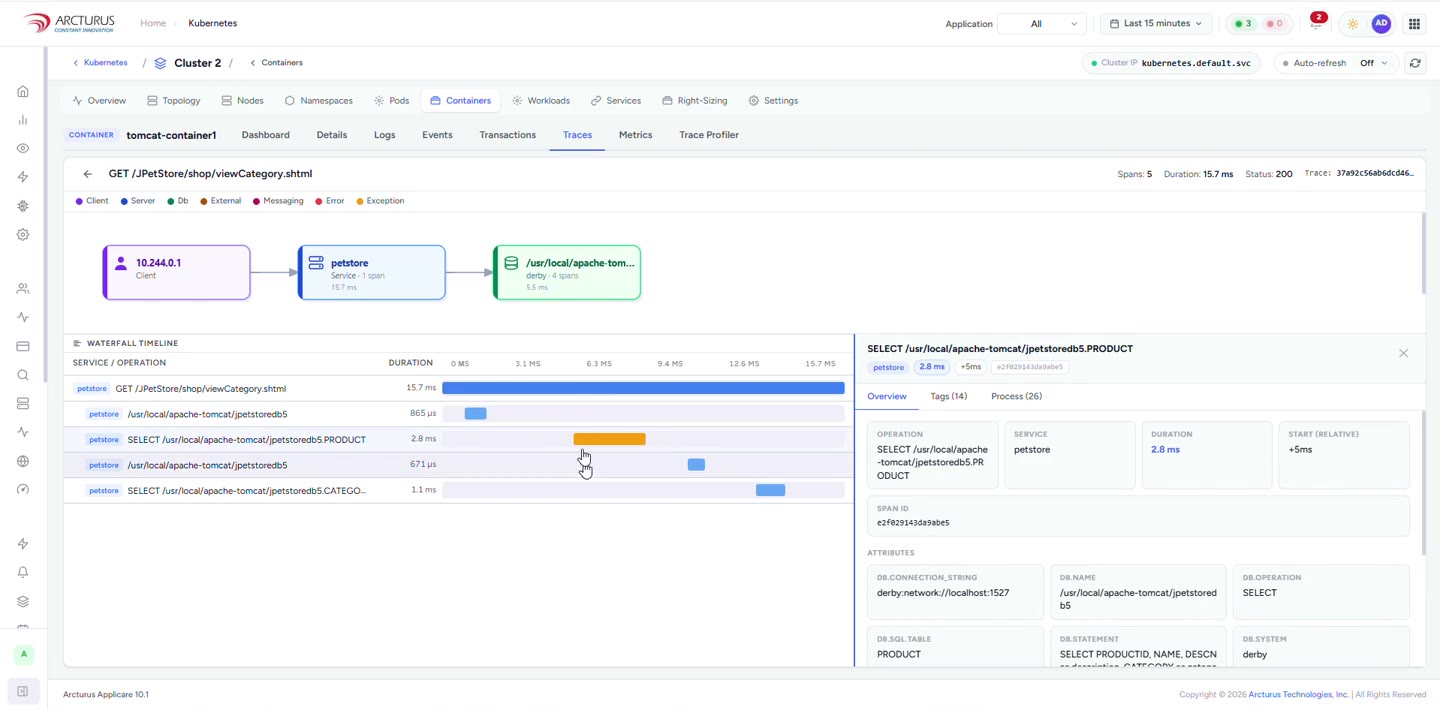Open the credit card icon in sidebar
This screenshot has width=1440, height=710.
click(x=23, y=346)
